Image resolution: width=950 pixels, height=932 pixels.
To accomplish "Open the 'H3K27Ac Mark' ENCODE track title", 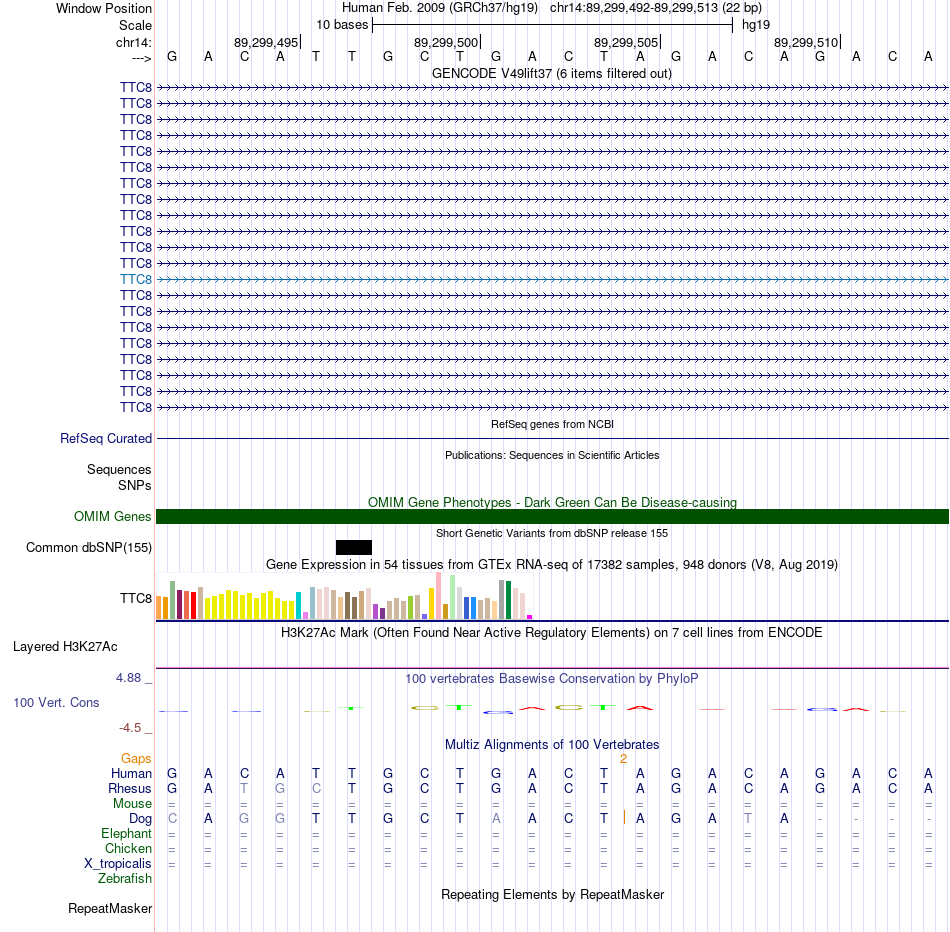I will (552, 633).
